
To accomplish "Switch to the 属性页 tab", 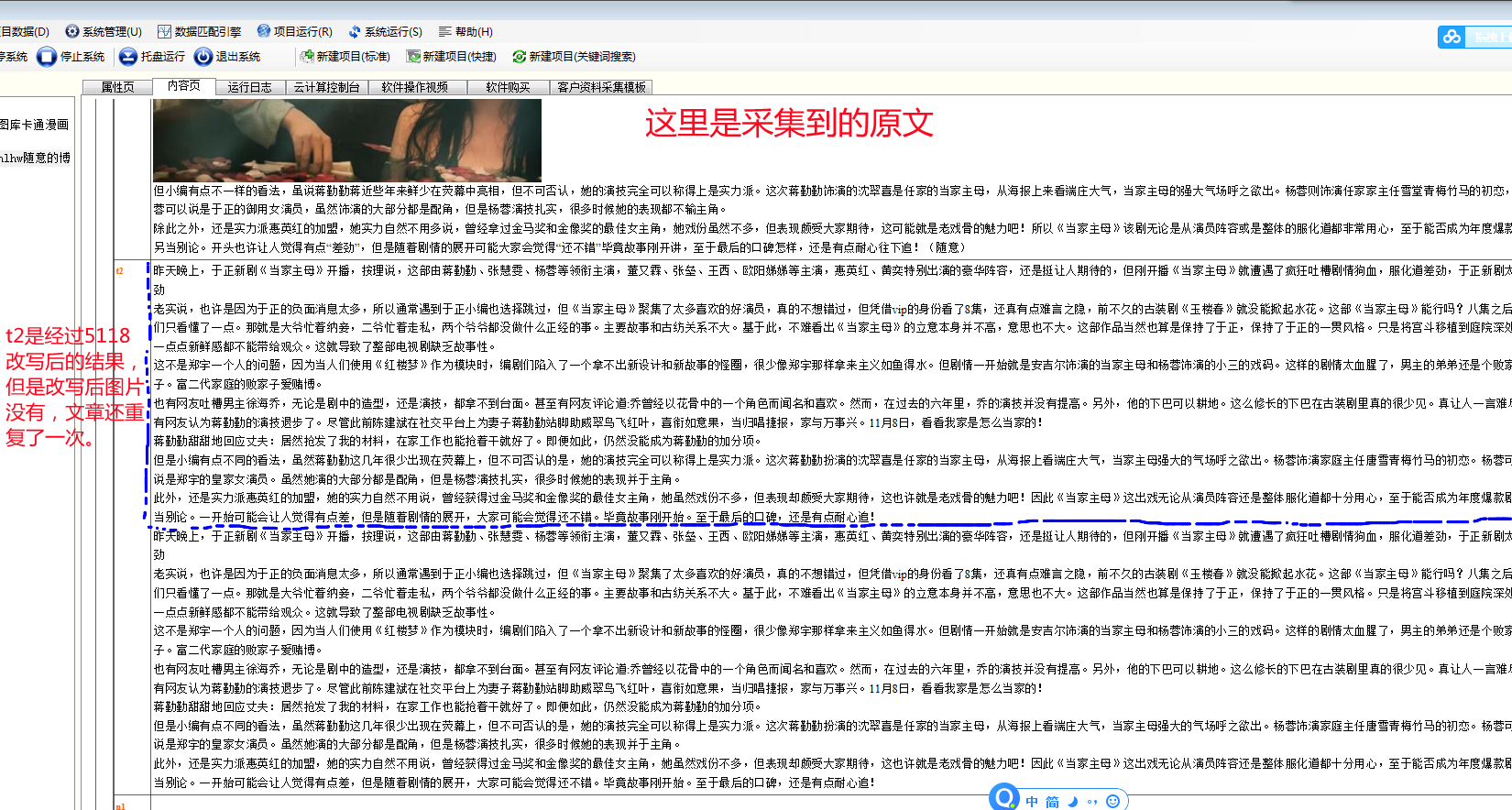I will 117,87.
